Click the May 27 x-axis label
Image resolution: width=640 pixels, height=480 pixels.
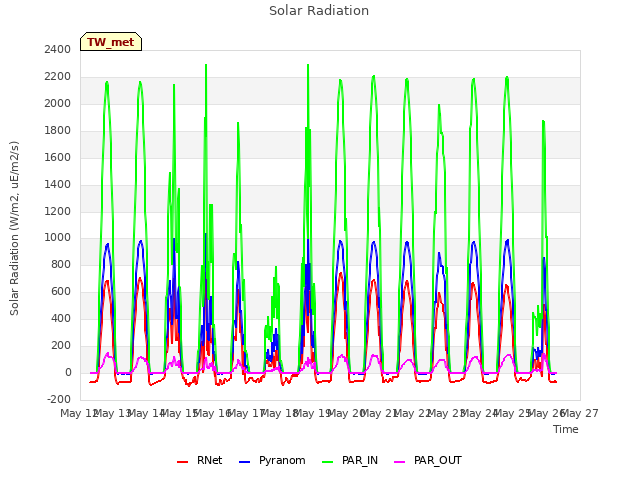(580, 413)
